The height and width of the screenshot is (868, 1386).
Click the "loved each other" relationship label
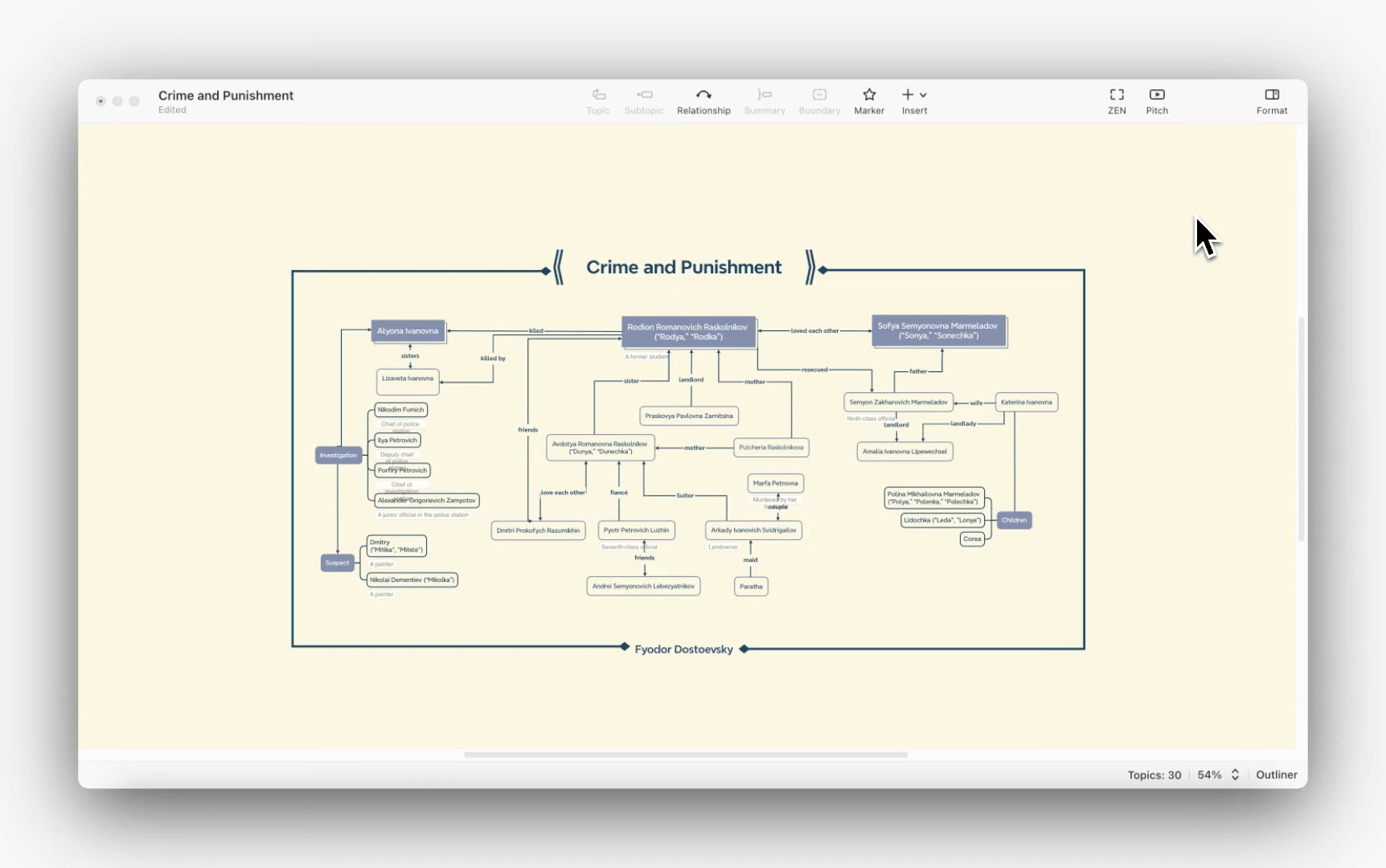tap(814, 331)
